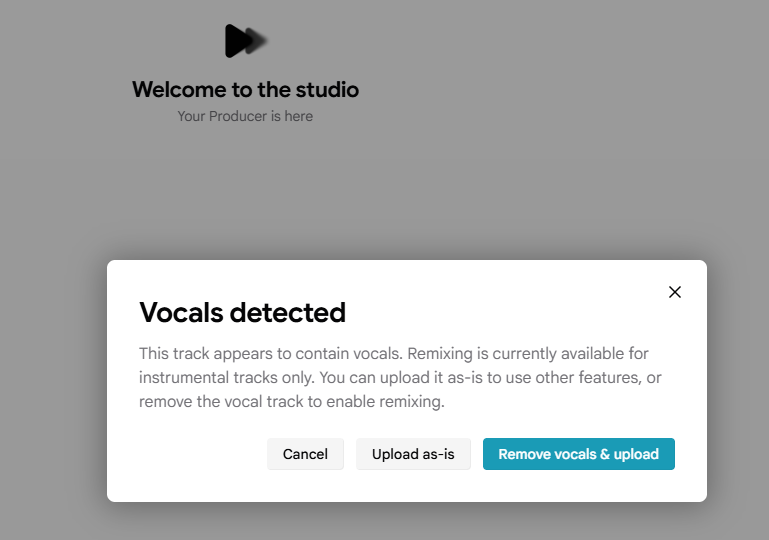Click the Welcome to the studio heading
769x540 pixels.
pos(245,90)
